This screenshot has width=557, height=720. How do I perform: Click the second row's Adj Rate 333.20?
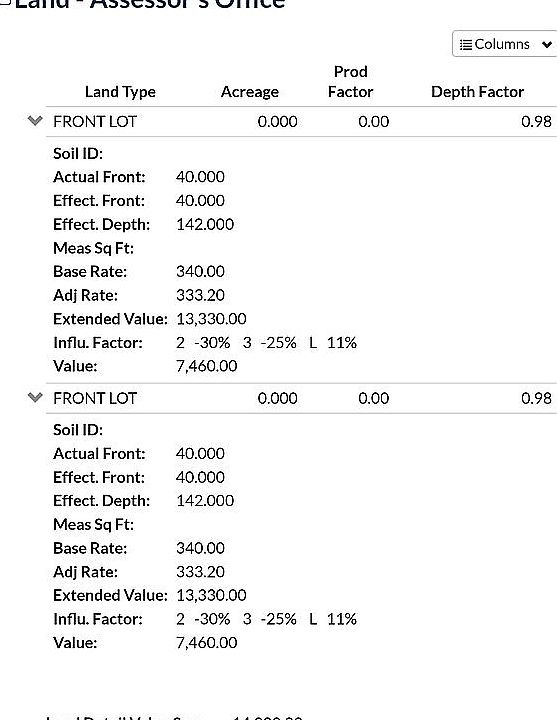pos(200,572)
